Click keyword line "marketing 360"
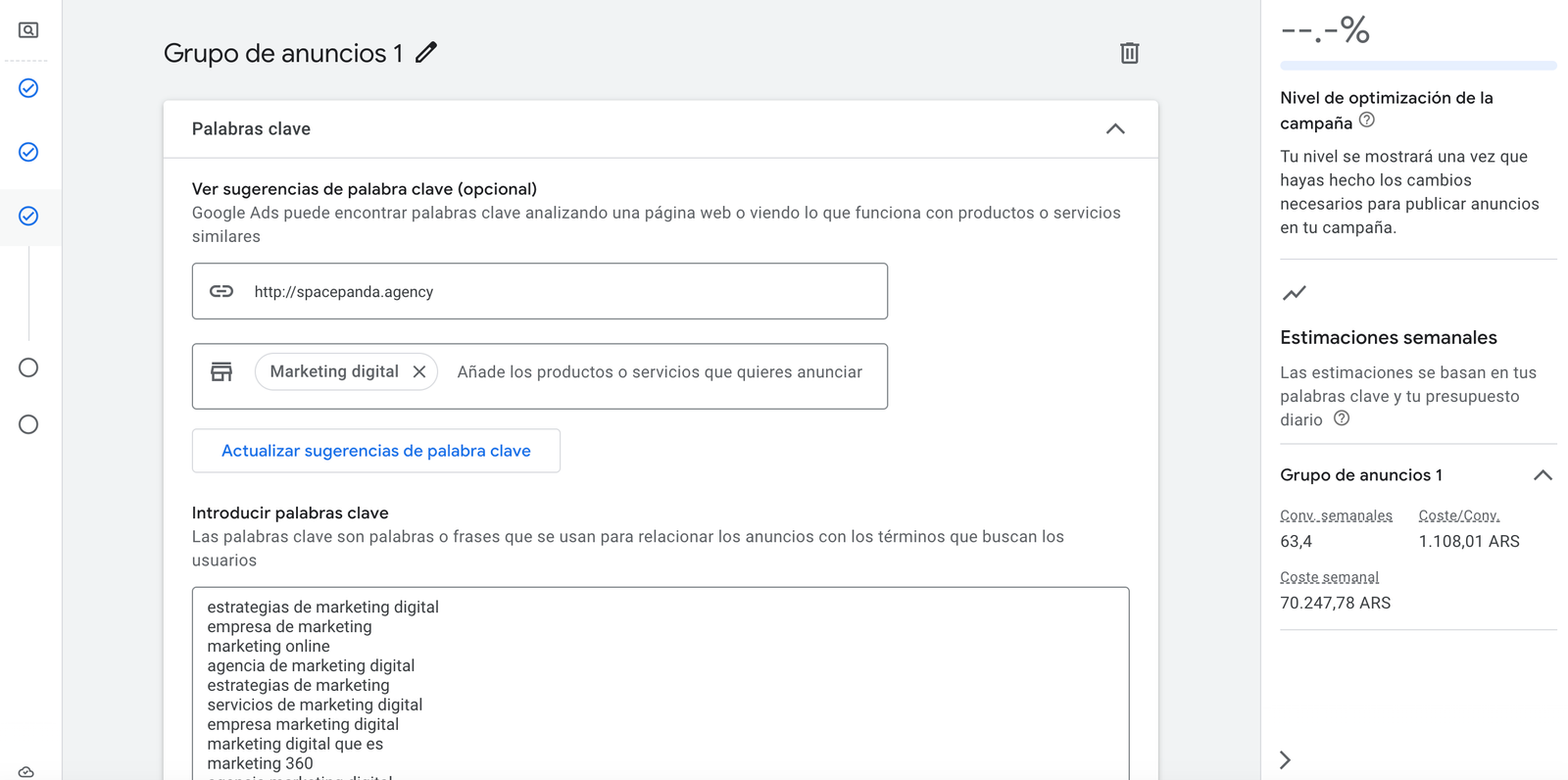This screenshot has width=1568, height=780. click(260, 764)
